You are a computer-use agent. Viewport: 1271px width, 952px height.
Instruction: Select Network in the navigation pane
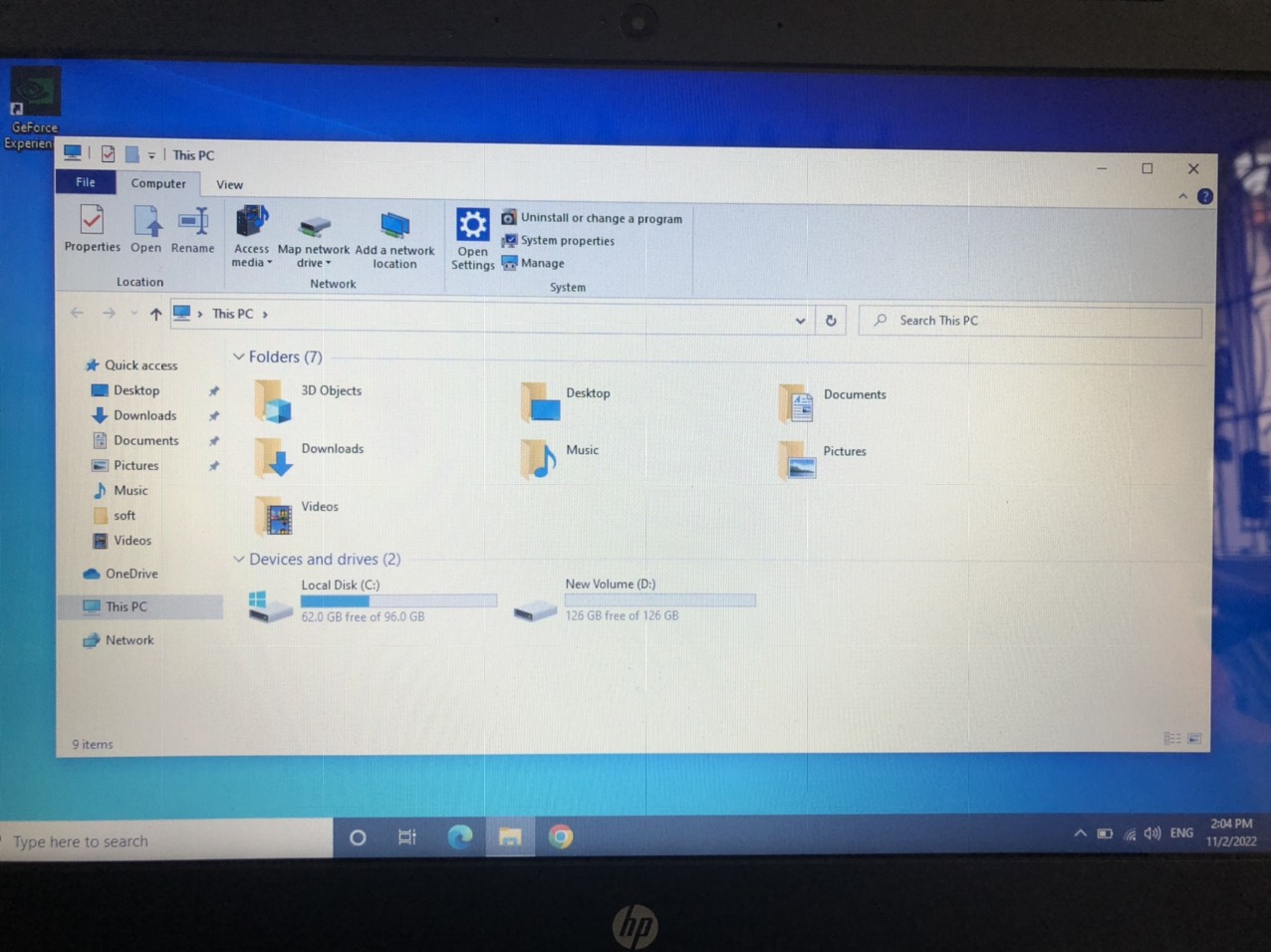pos(119,640)
